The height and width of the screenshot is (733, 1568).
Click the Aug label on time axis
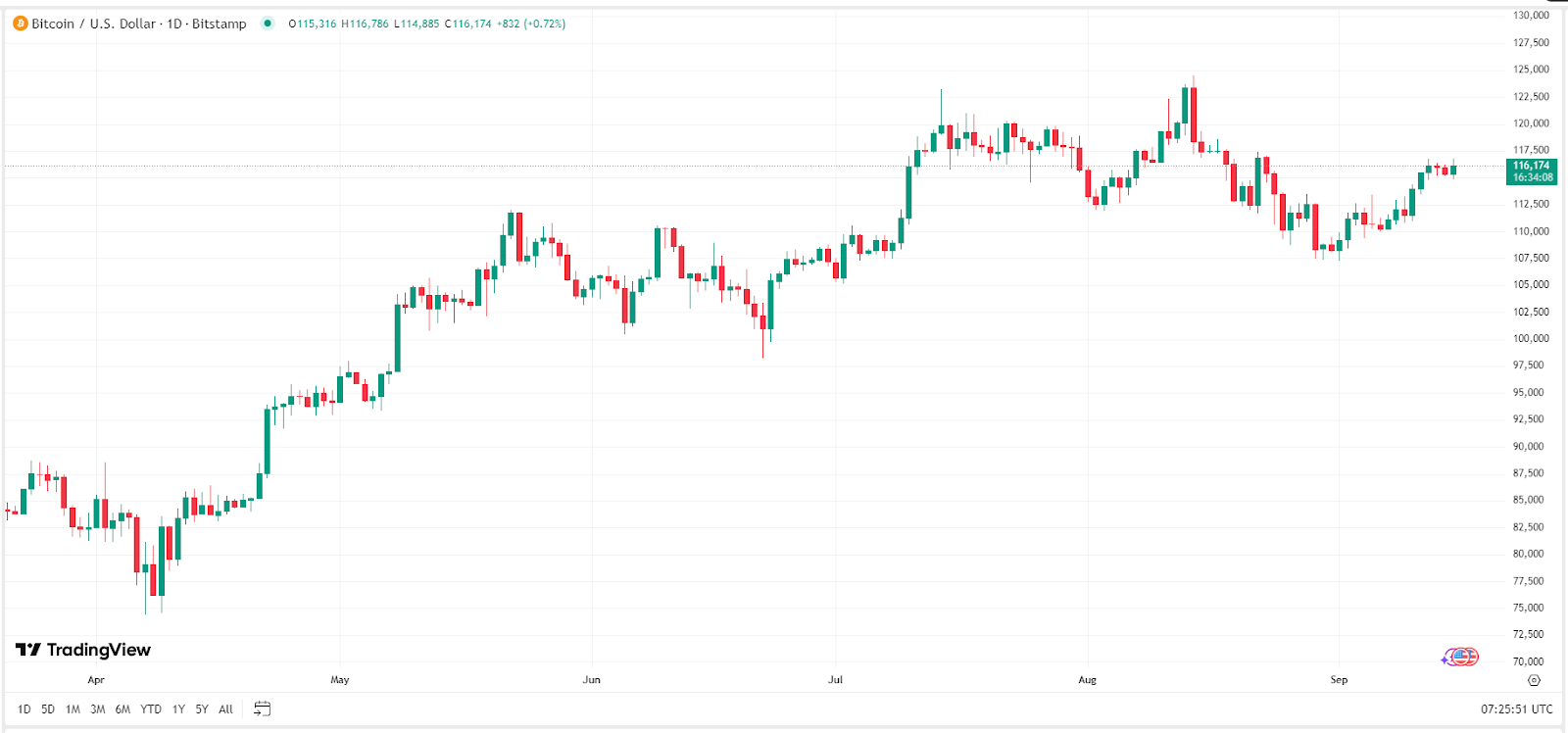pyautogui.click(x=1087, y=680)
